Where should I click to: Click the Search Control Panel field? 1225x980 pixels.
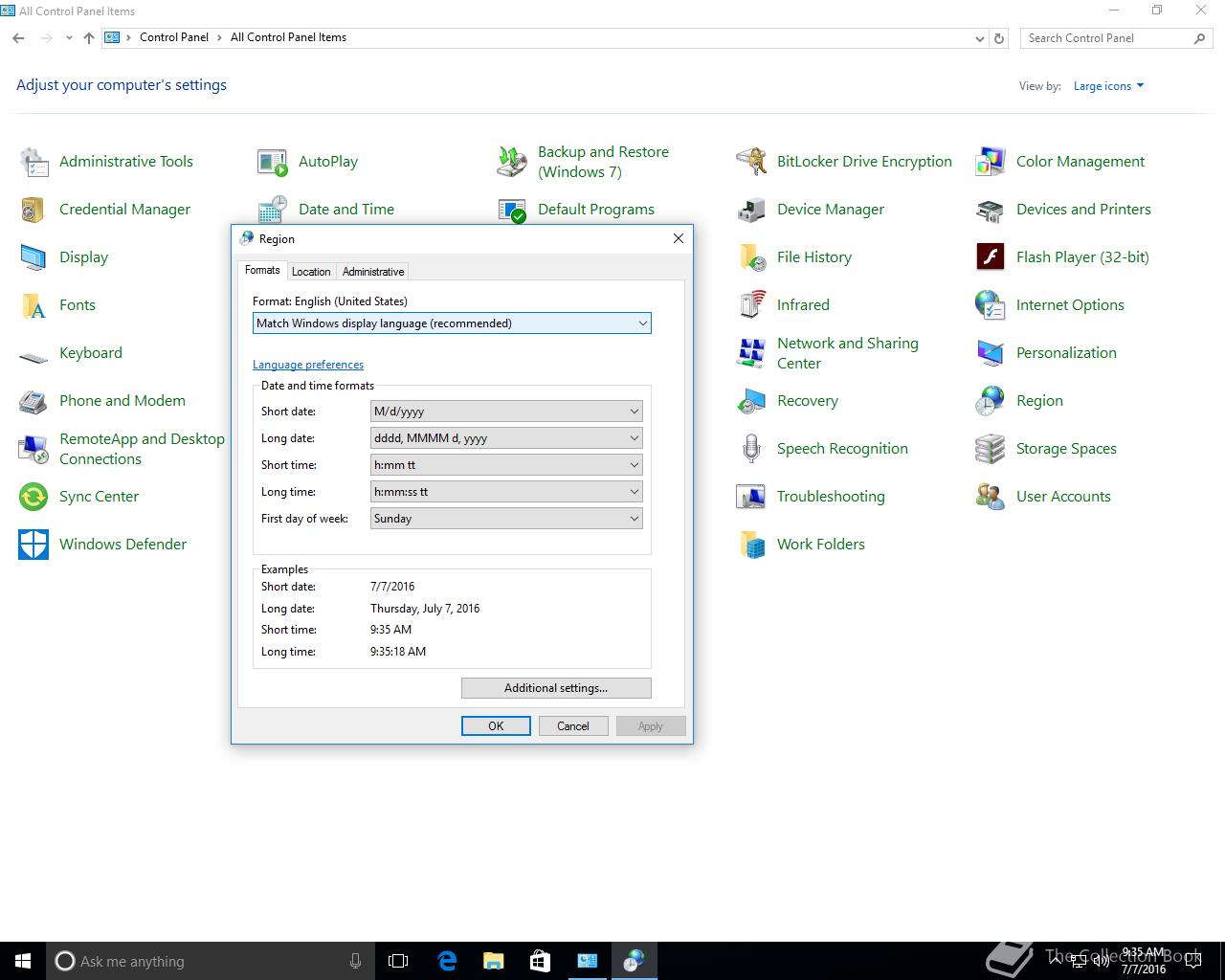[1115, 38]
